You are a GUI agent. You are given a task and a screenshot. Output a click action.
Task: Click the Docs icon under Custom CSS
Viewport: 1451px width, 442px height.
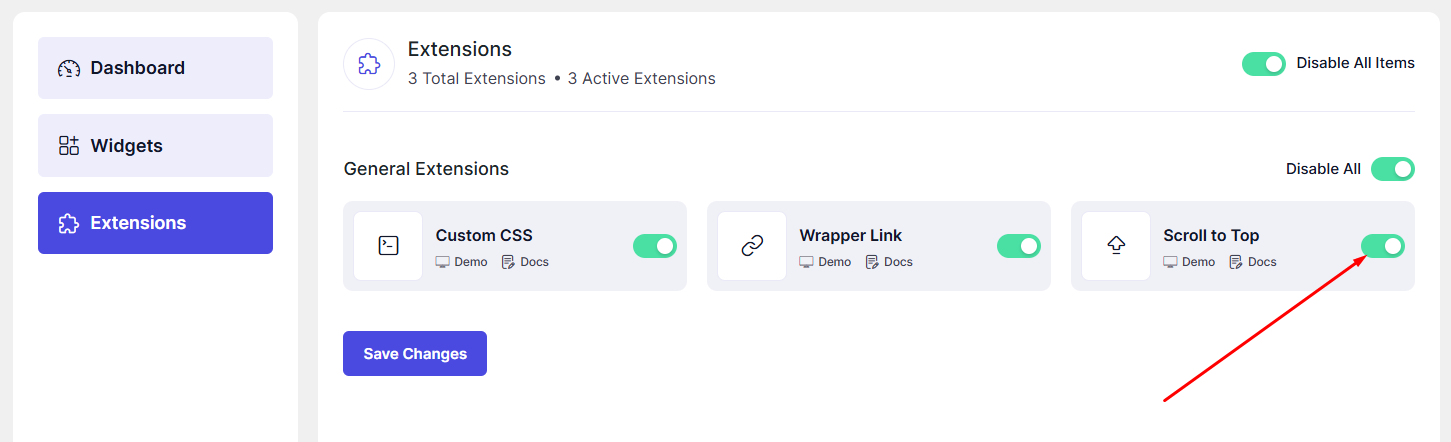click(508, 262)
